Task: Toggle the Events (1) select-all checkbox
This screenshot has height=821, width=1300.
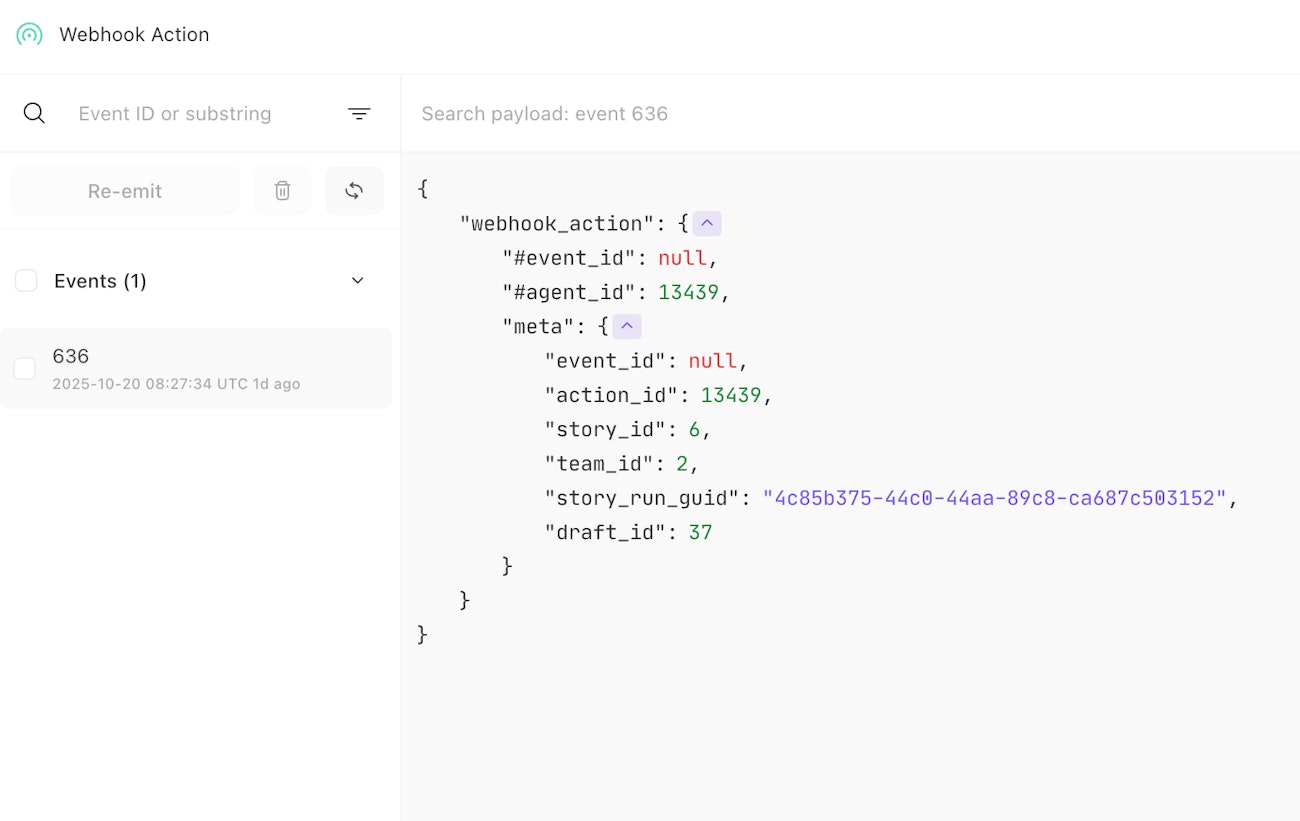Action: pos(26,281)
